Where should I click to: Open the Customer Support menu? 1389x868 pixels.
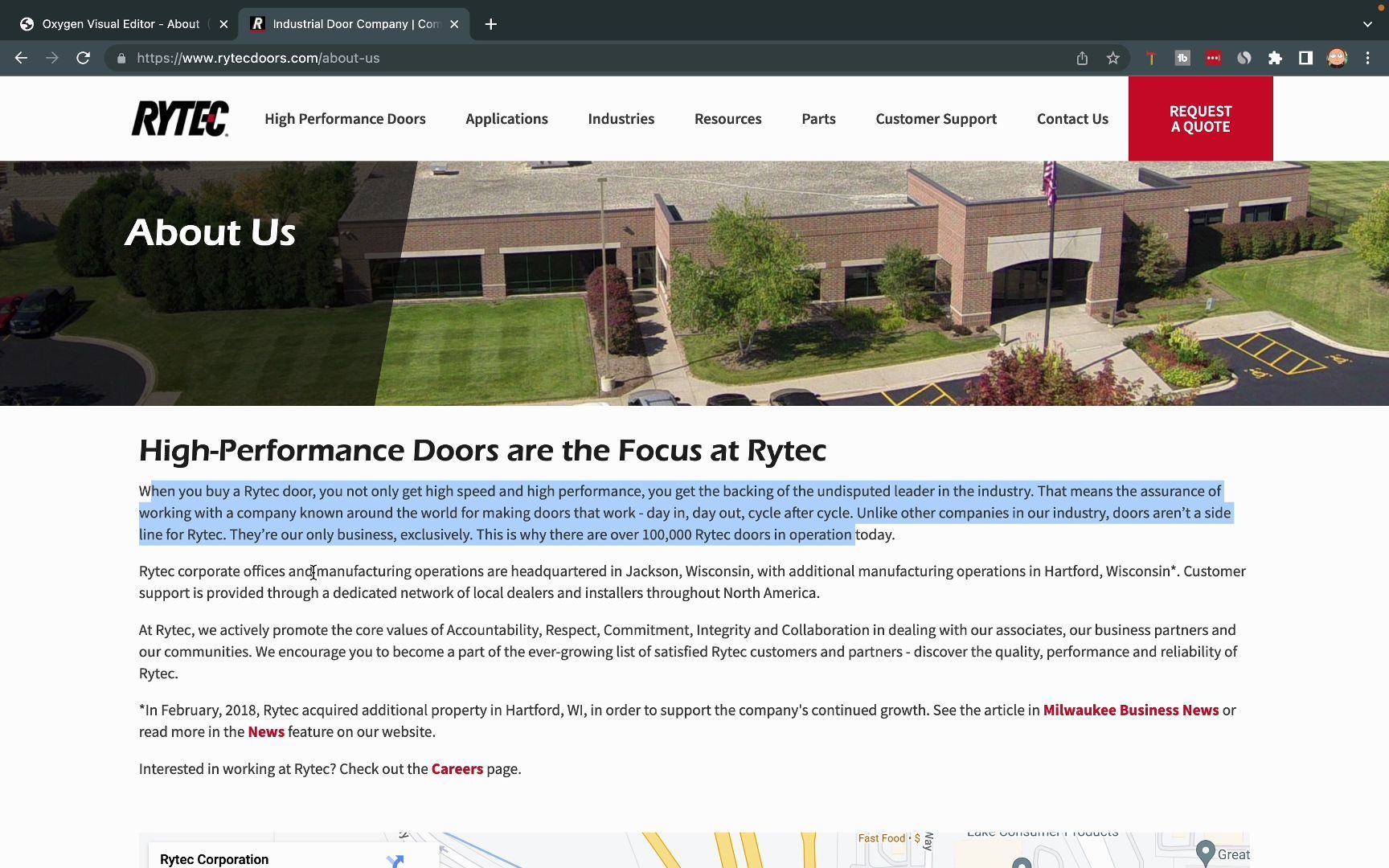coord(936,119)
